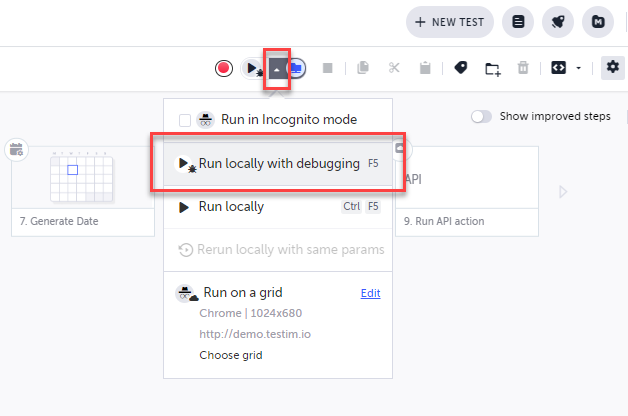
Task: Click the label tag icon
Action: pos(461,68)
